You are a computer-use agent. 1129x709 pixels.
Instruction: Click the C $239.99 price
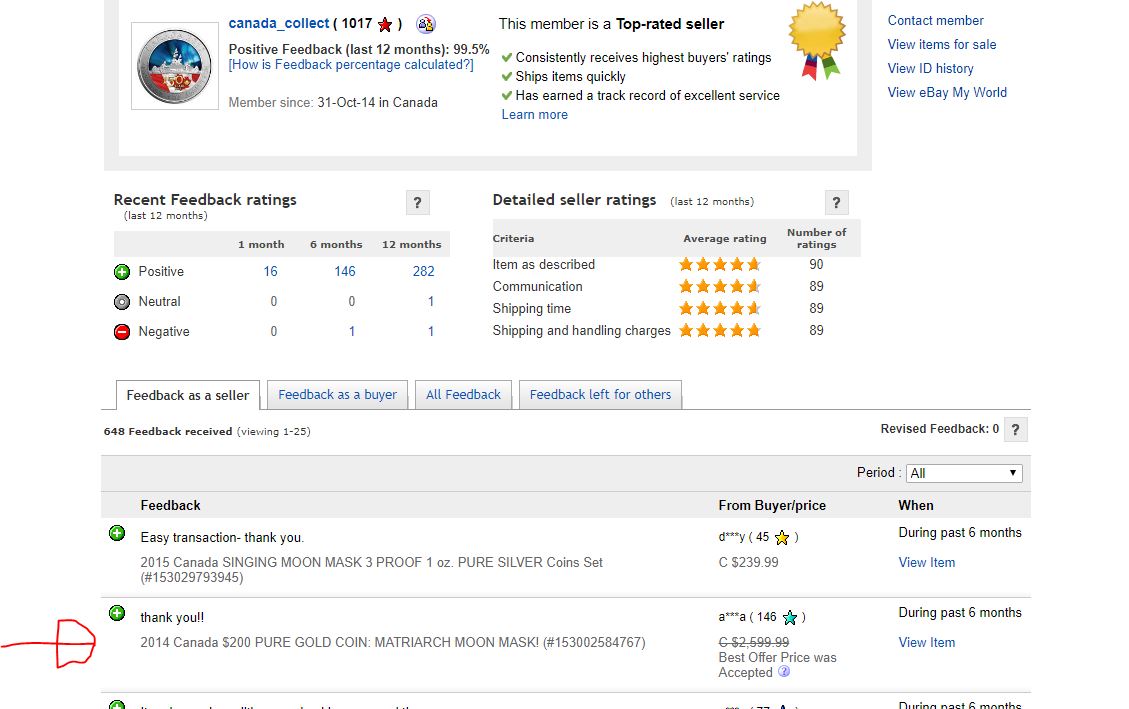(748, 563)
